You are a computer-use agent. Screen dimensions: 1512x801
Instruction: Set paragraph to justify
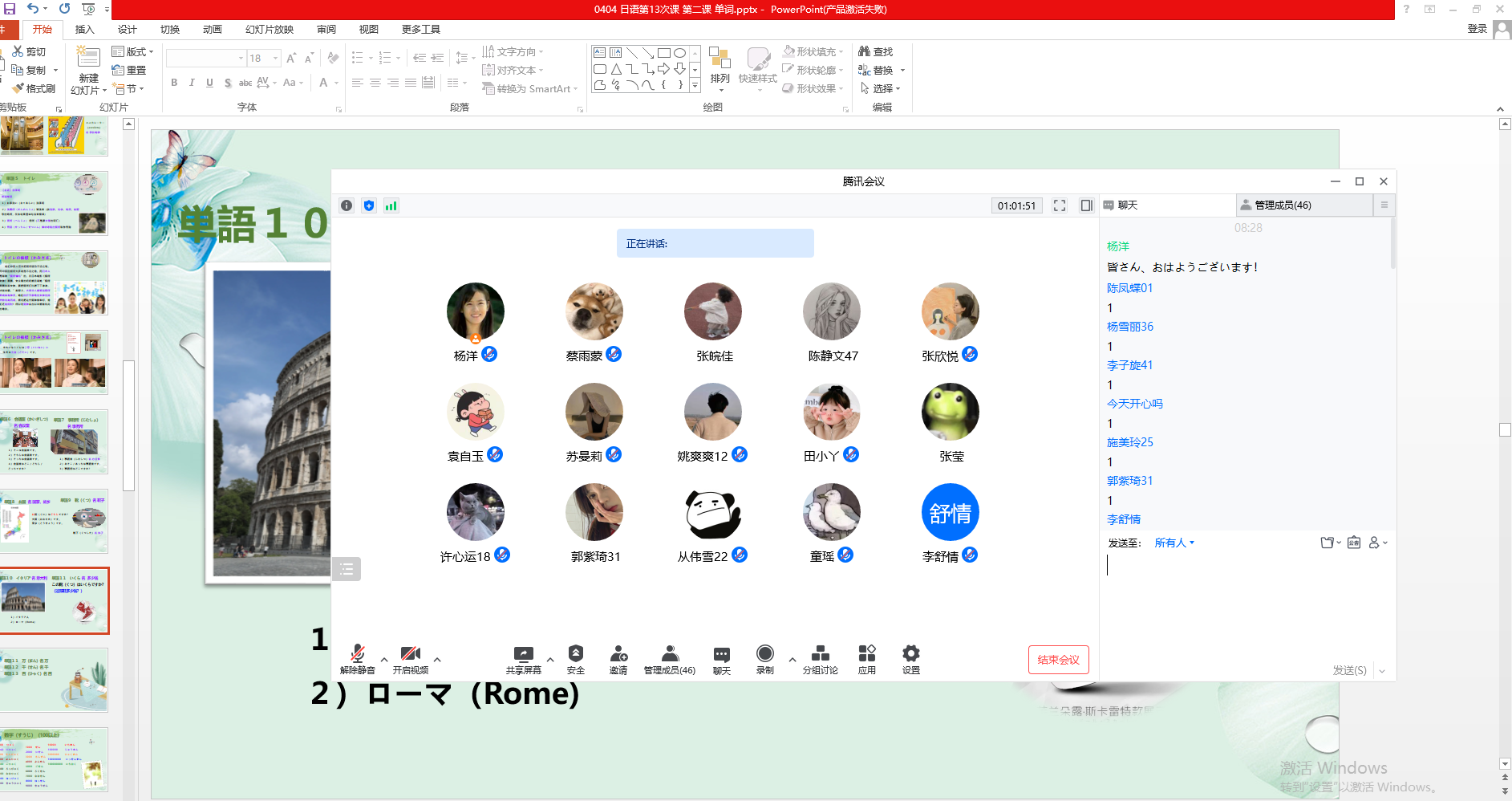pyautogui.click(x=411, y=83)
